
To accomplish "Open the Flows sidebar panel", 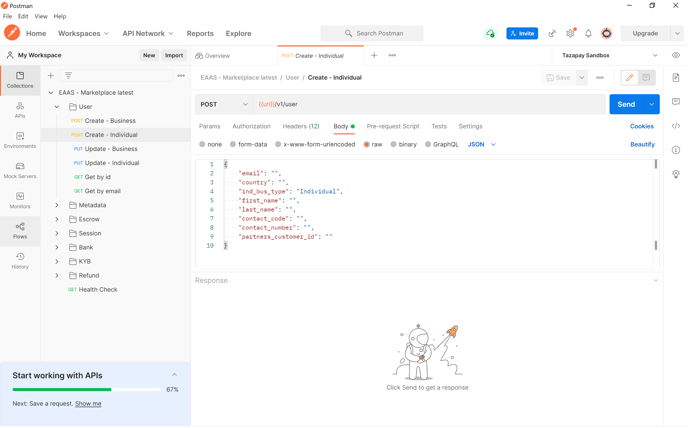I will point(20,230).
